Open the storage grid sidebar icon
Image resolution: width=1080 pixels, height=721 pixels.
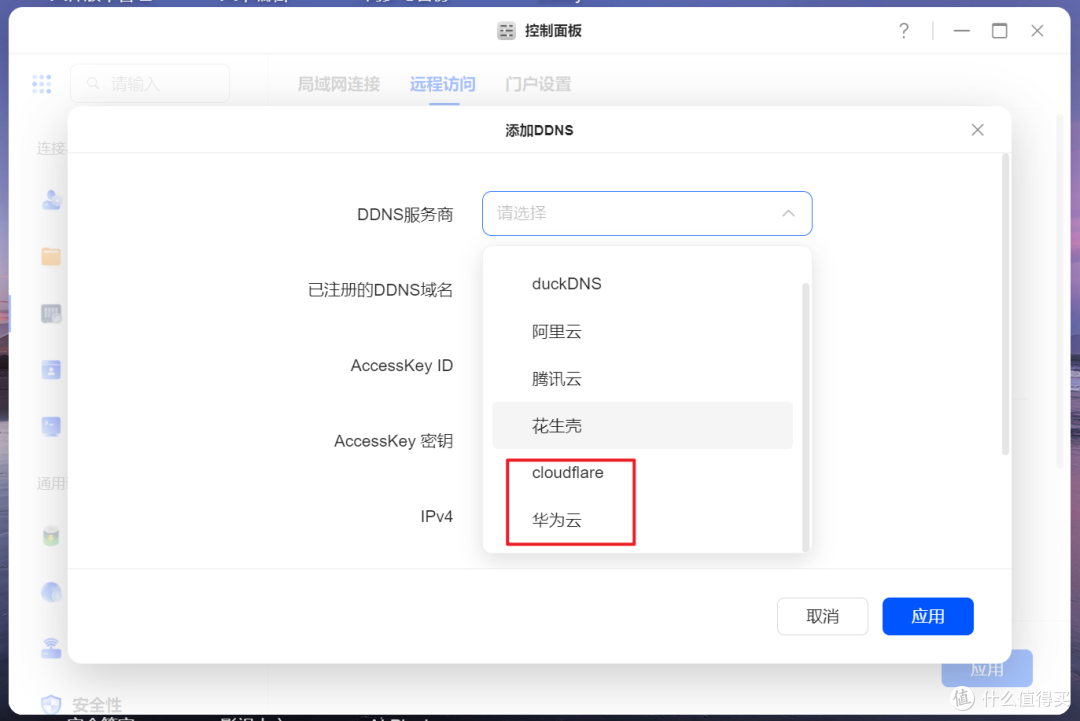click(51, 313)
